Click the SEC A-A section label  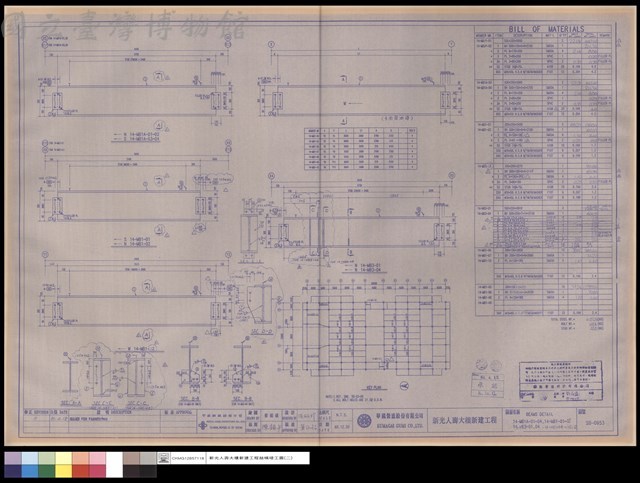point(71,403)
